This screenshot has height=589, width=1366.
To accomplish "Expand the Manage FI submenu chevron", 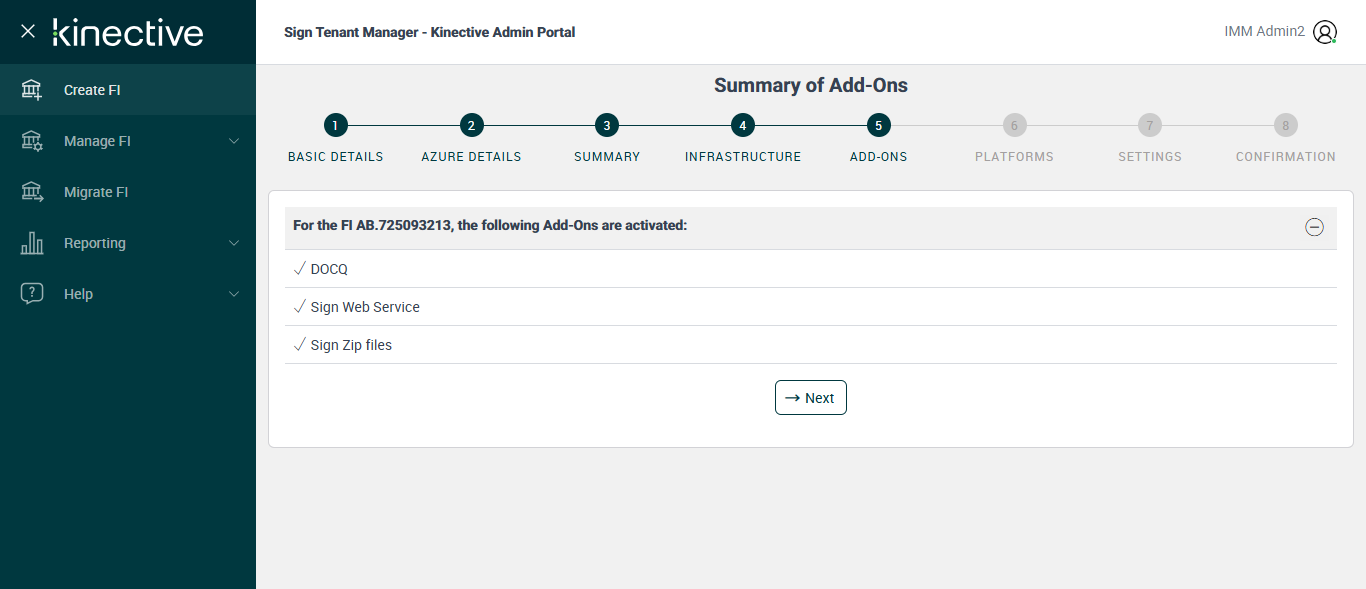I will click(x=234, y=141).
